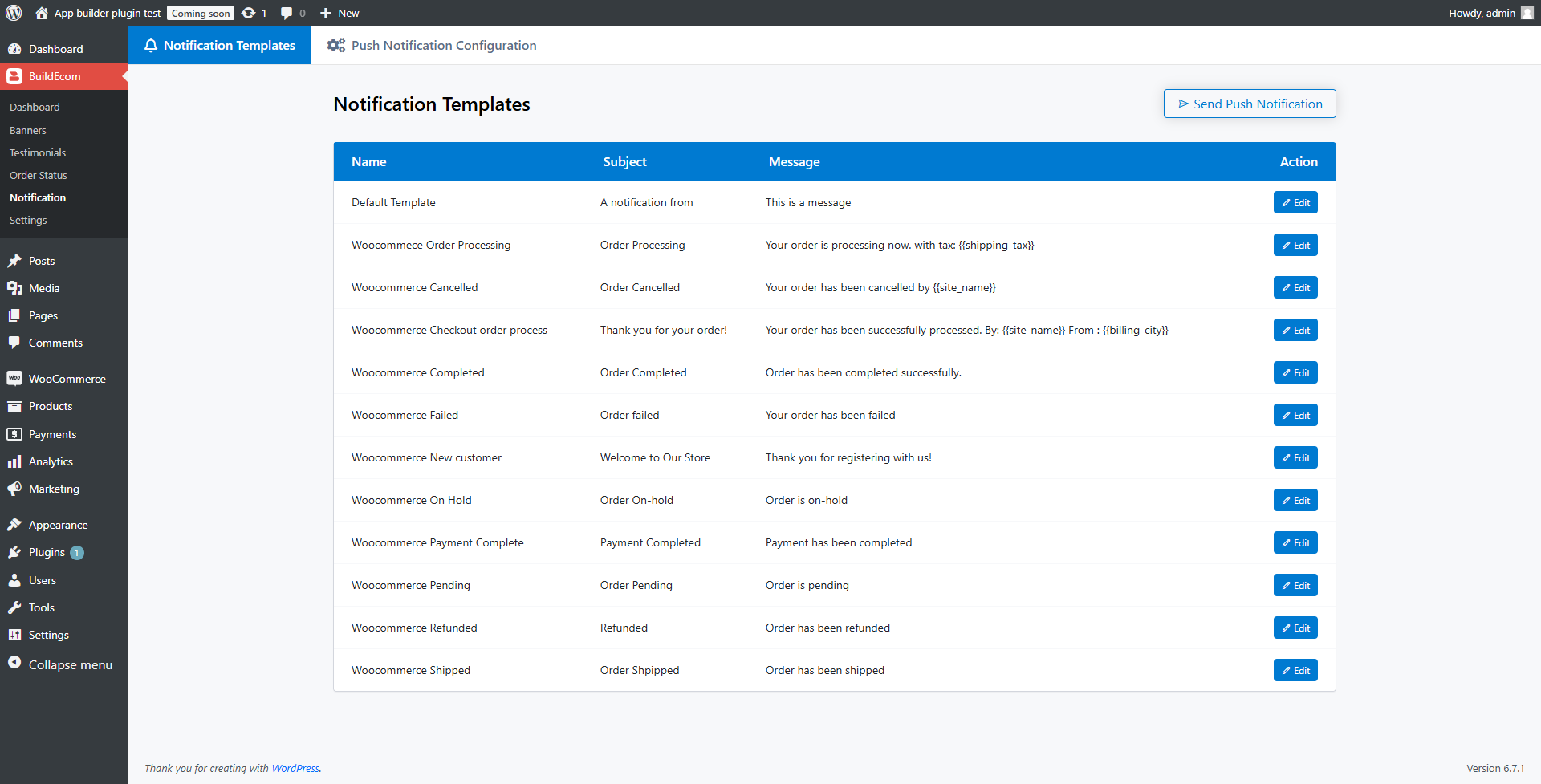
Task: Go to Banners in BuildEcom submenu
Action: point(27,130)
